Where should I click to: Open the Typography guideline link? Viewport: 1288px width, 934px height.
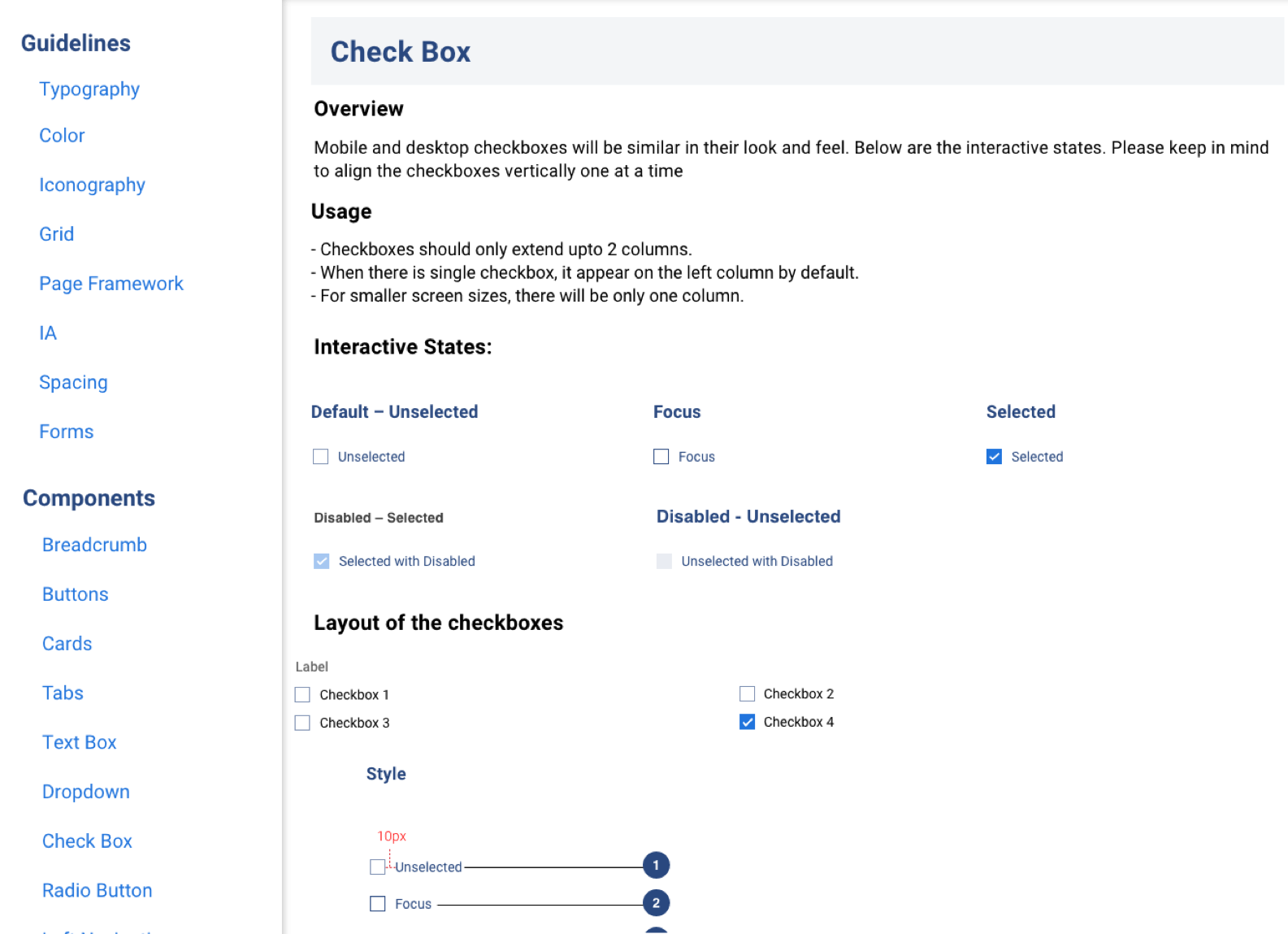pos(89,89)
